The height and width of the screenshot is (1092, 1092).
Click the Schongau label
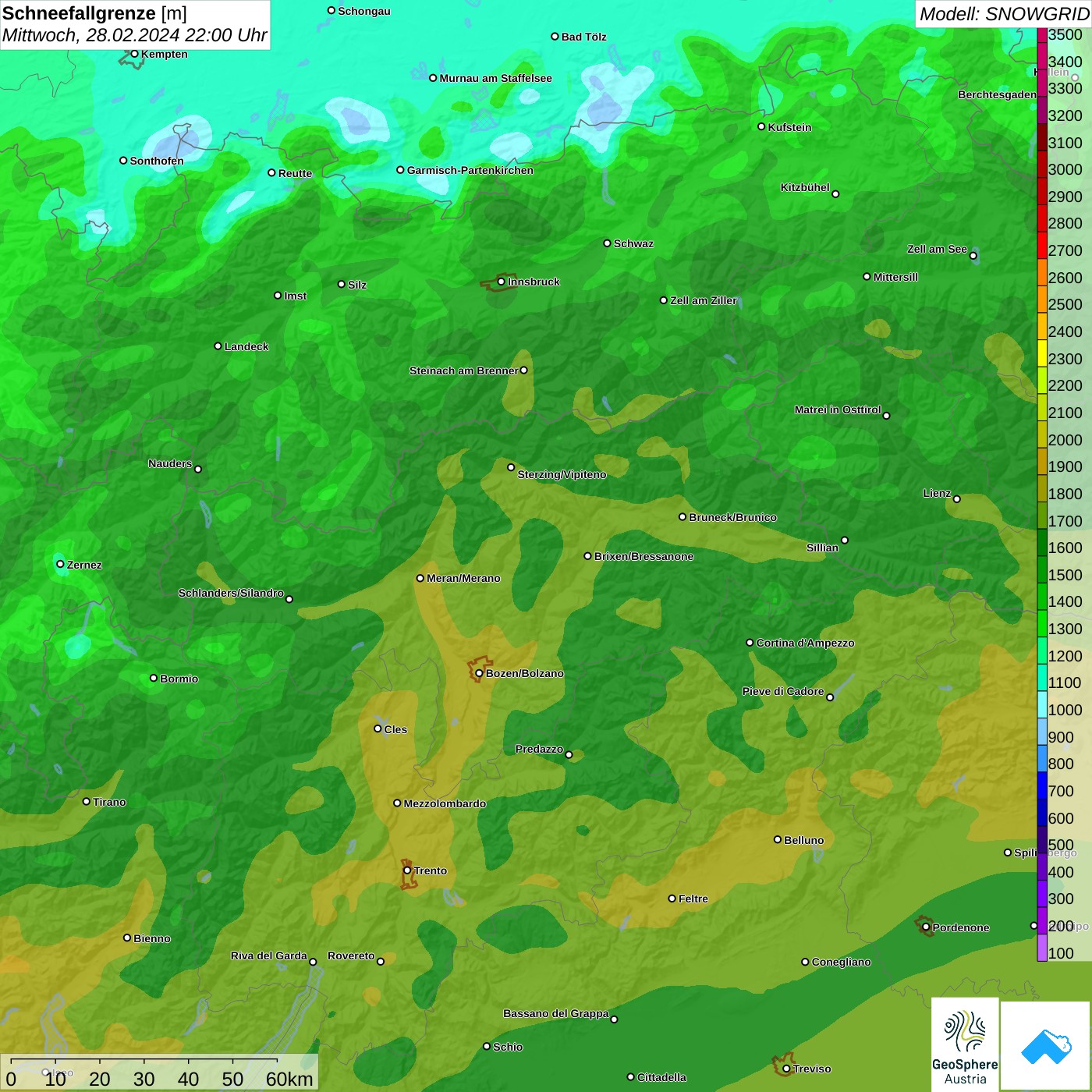[364, 11]
